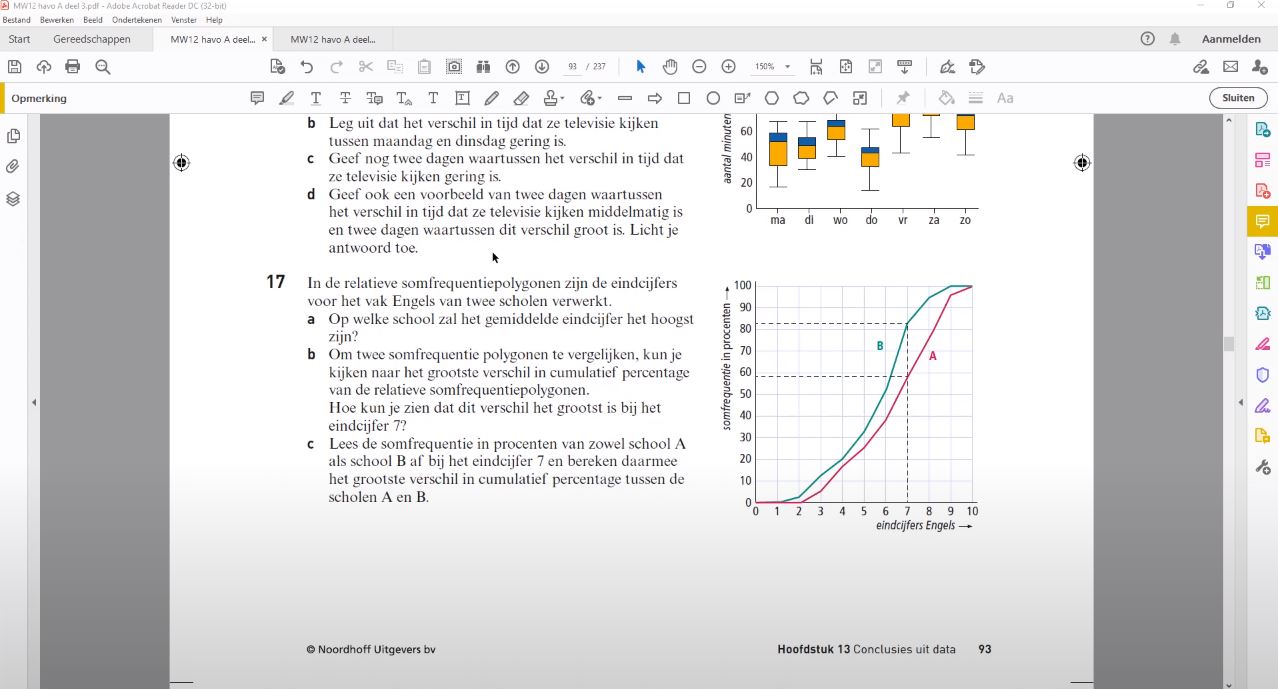Viewport: 1278px width, 689px height.
Task: Click the page number field showing 93
Action: pyautogui.click(x=572, y=67)
